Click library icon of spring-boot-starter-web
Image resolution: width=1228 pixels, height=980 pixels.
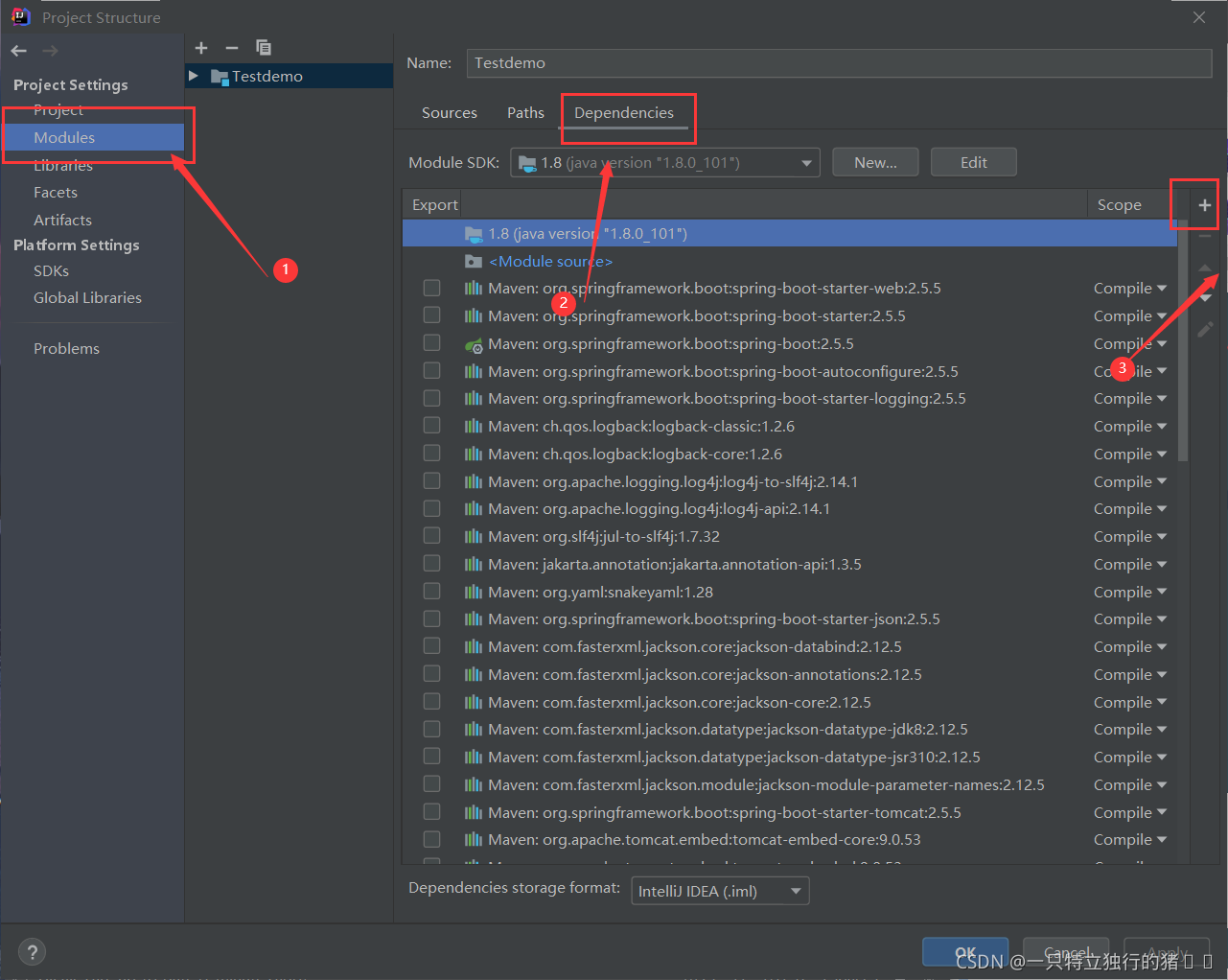pos(474,288)
